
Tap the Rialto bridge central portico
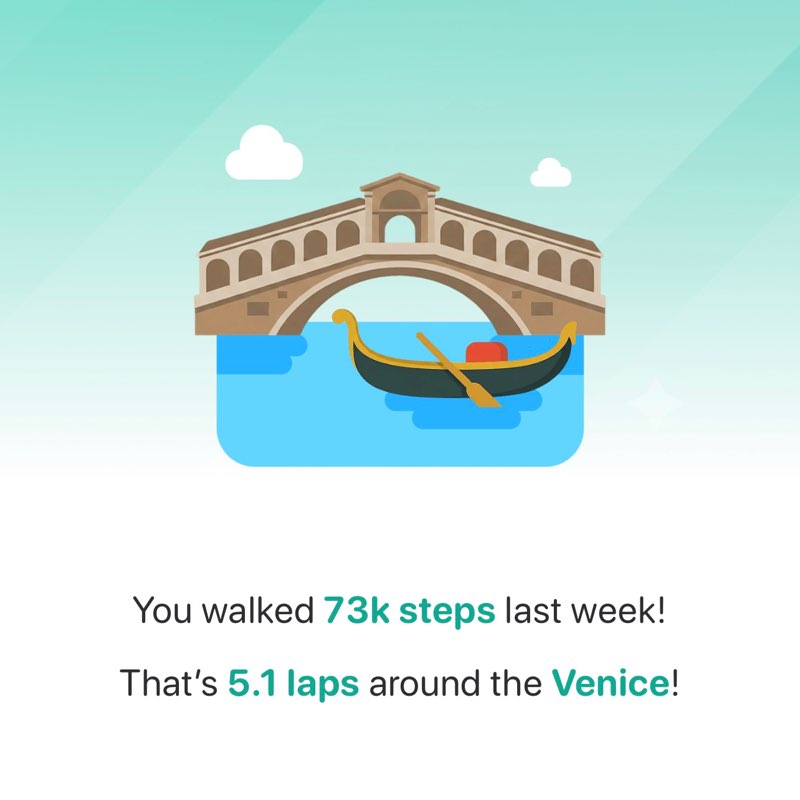(399, 211)
